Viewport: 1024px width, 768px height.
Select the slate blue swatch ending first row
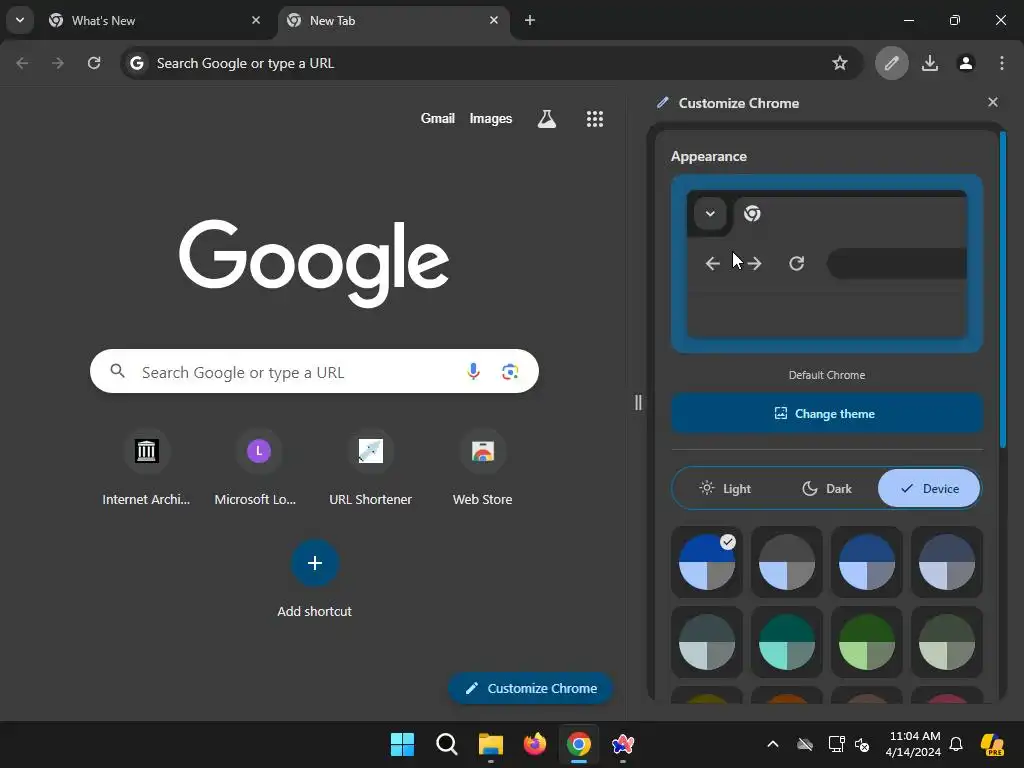947,562
